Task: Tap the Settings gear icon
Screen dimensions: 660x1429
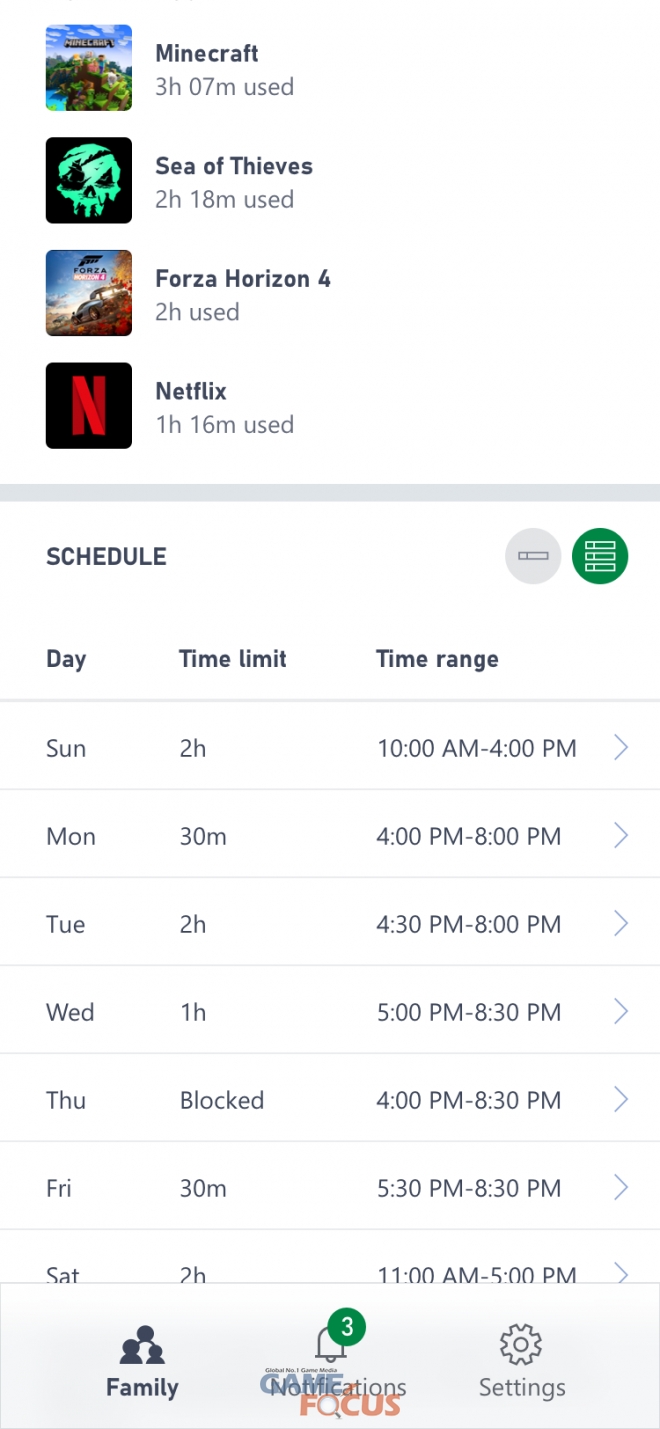Action: (x=521, y=1346)
